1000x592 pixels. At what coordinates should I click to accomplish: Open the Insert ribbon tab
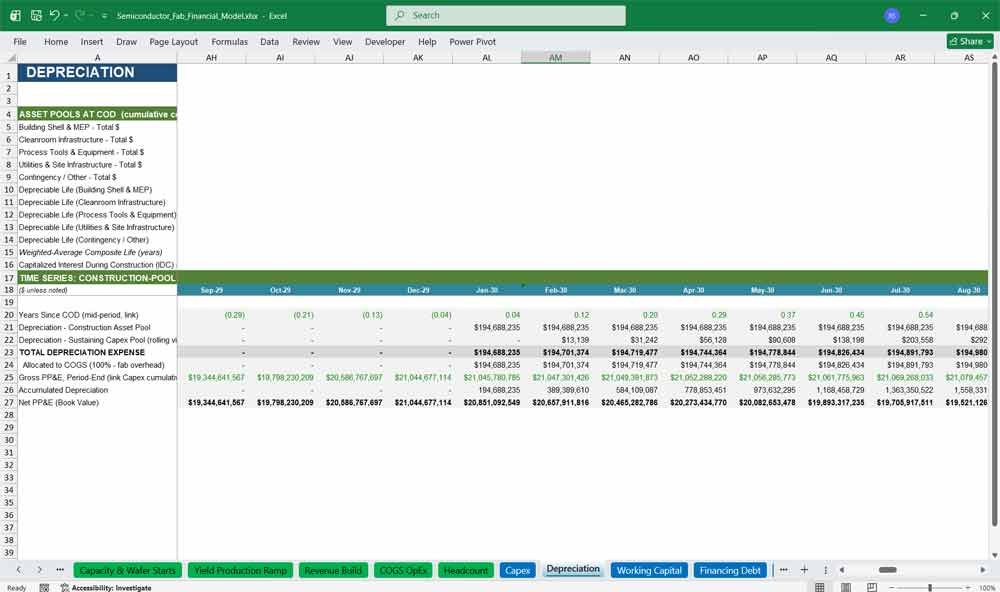coord(92,41)
